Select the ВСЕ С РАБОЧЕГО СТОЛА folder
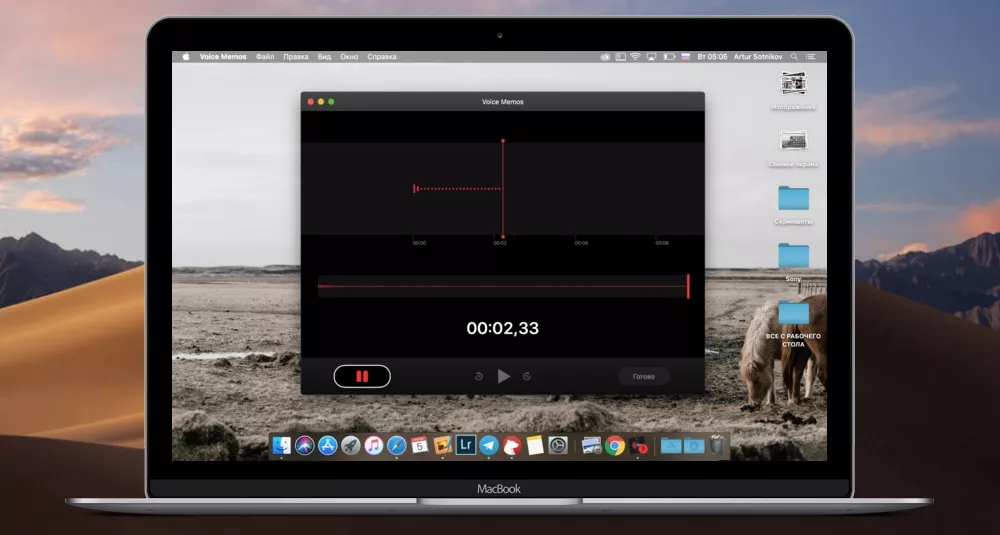Screen dimensions: 1000x535 [793, 313]
